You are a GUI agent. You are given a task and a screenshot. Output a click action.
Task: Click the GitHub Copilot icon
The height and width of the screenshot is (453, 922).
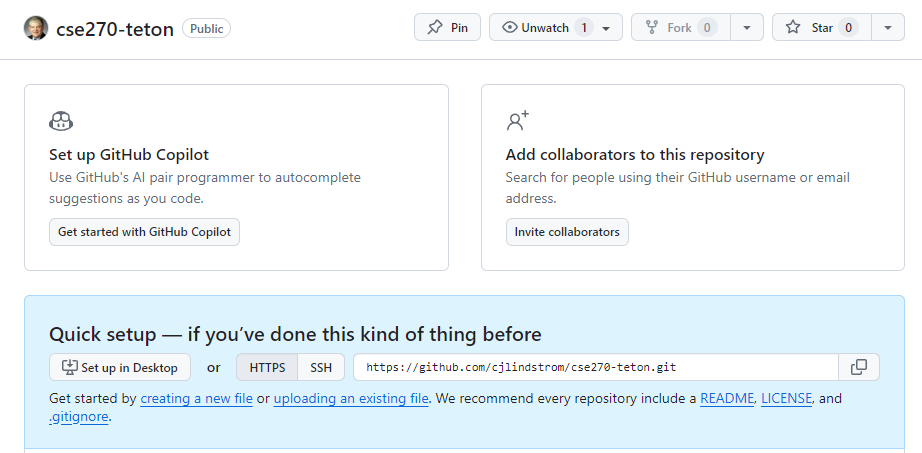tap(61, 122)
